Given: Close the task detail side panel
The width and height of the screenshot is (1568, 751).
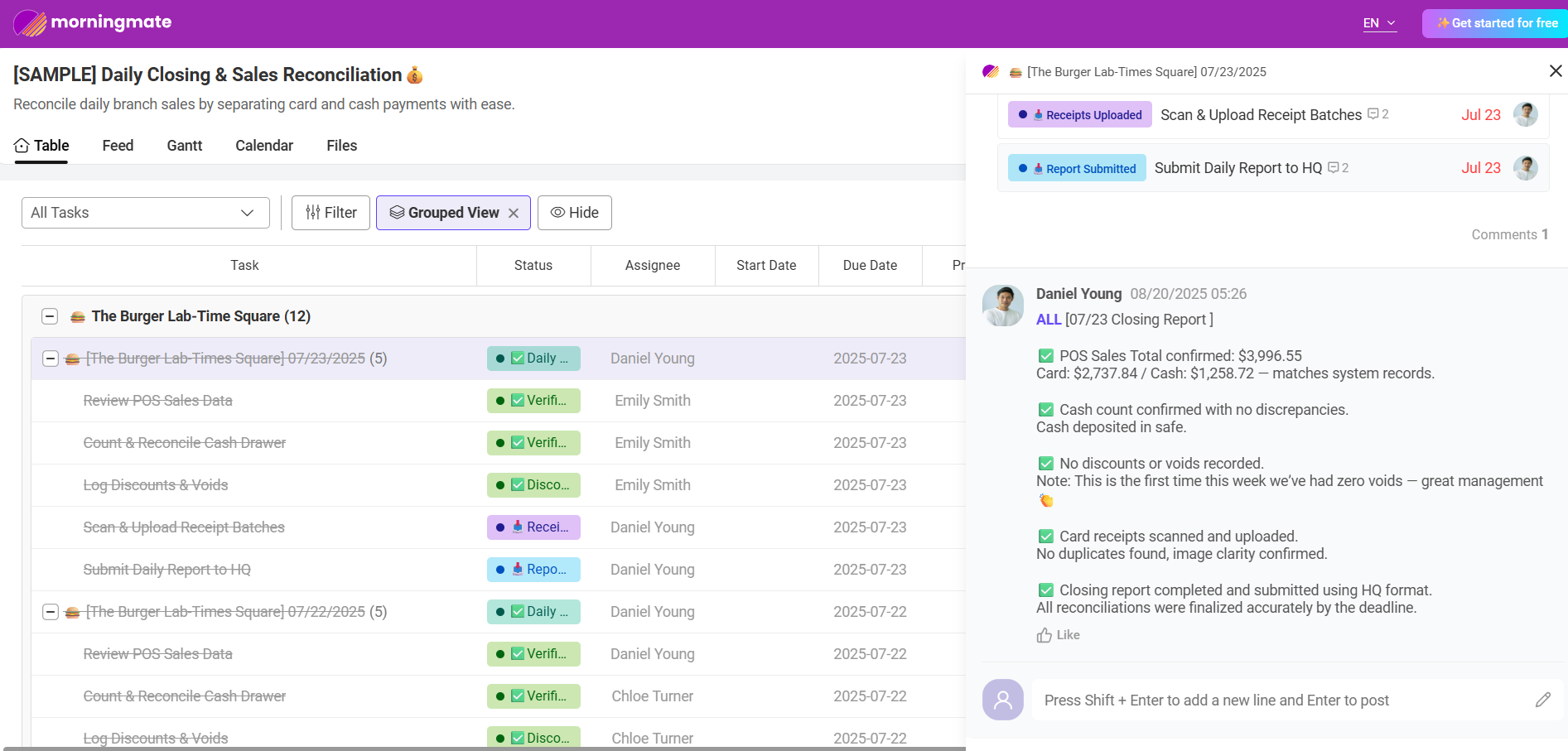Looking at the screenshot, I should [1555, 71].
